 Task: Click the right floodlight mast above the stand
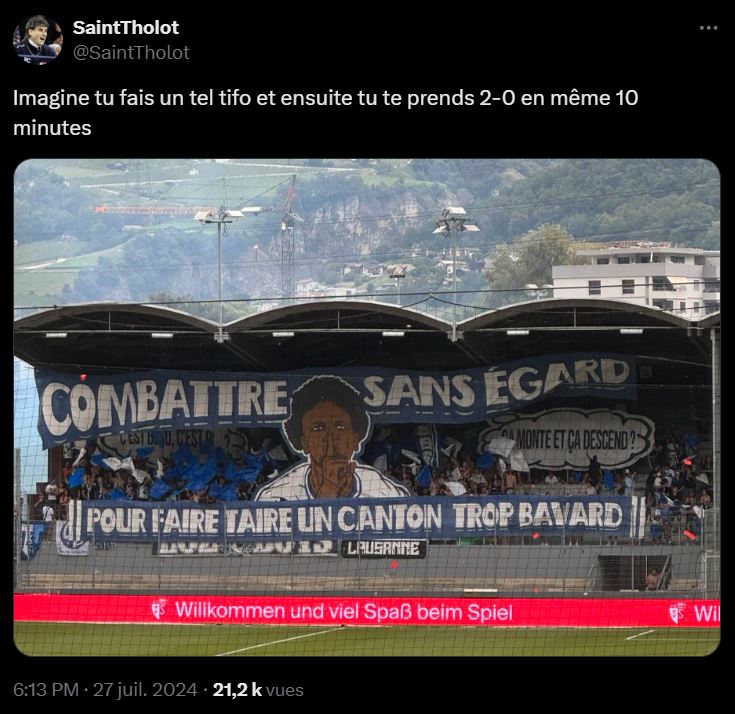click(x=454, y=272)
